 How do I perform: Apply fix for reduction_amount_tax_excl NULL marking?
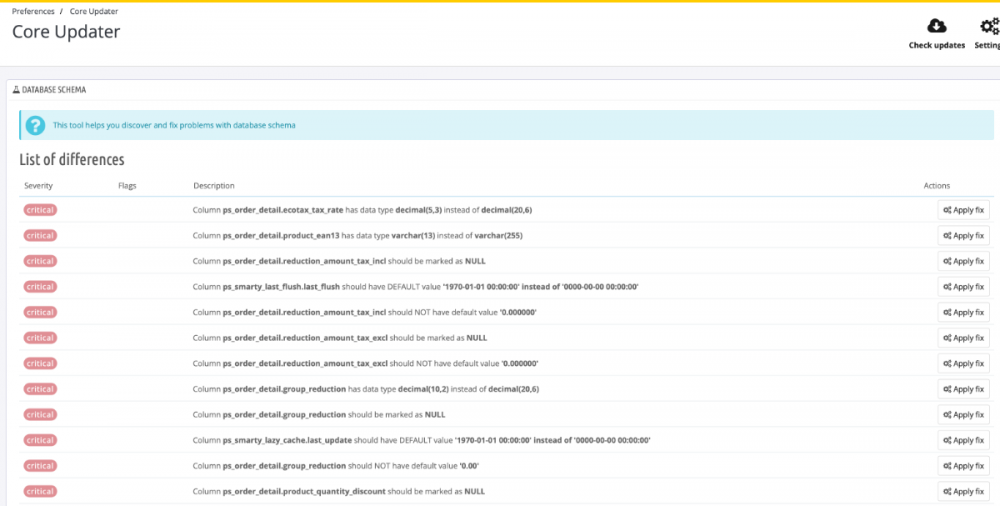pos(963,338)
